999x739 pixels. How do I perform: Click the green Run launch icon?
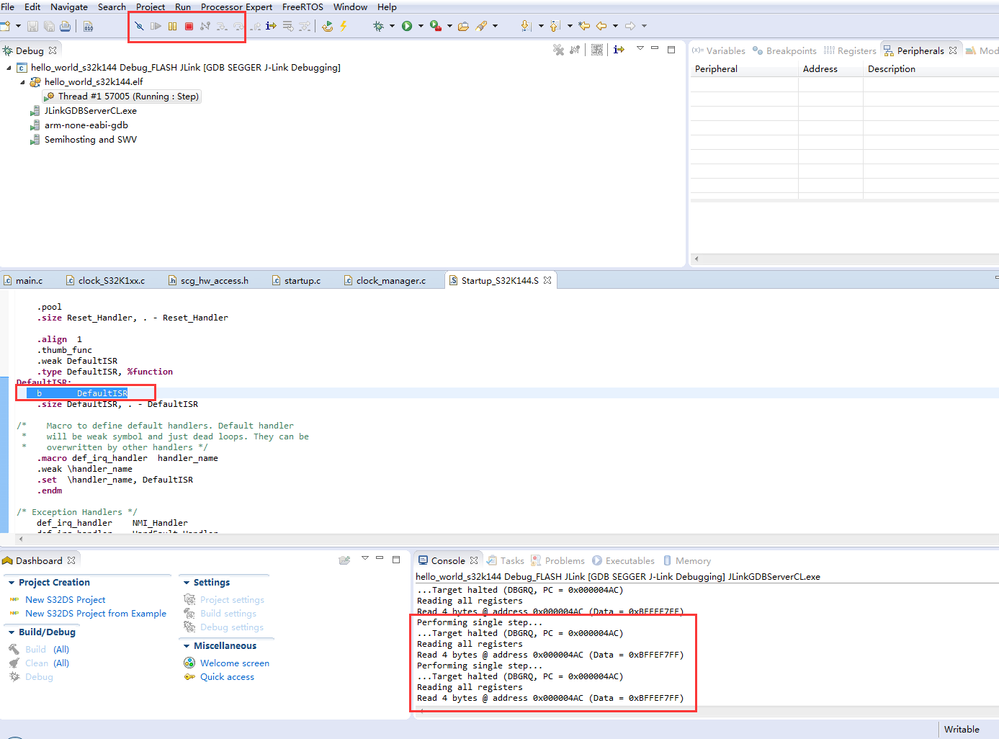point(406,26)
